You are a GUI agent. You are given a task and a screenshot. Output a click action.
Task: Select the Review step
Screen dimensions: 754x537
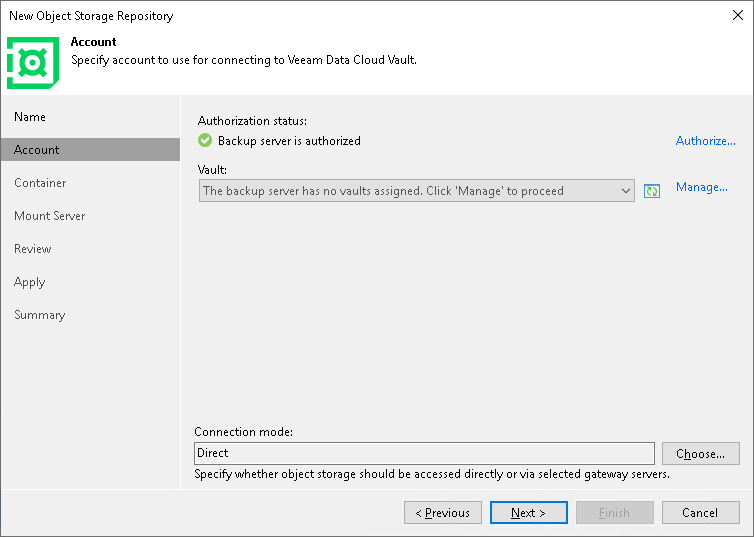point(33,249)
